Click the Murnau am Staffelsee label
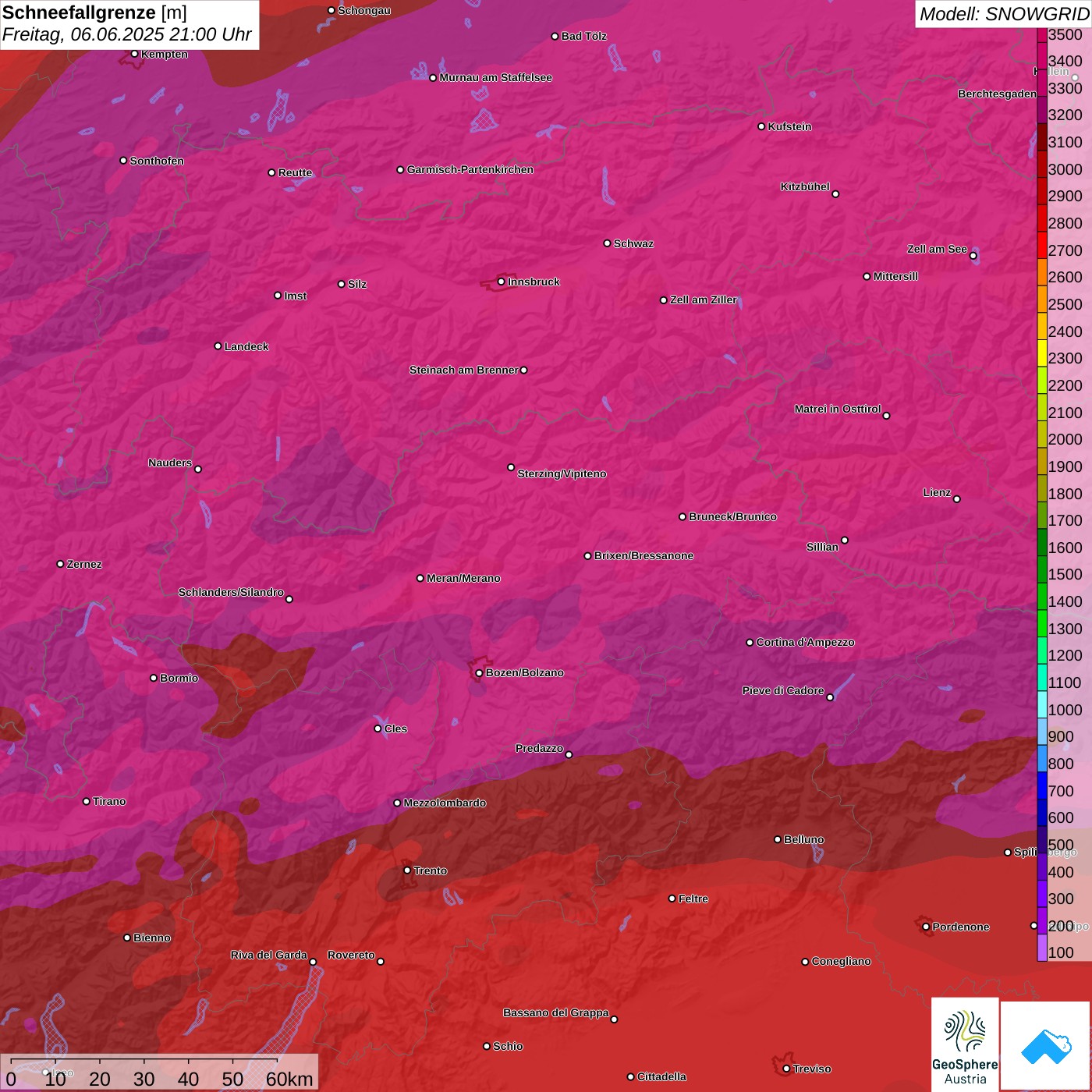The width and height of the screenshot is (1092, 1092). tap(496, 77)
